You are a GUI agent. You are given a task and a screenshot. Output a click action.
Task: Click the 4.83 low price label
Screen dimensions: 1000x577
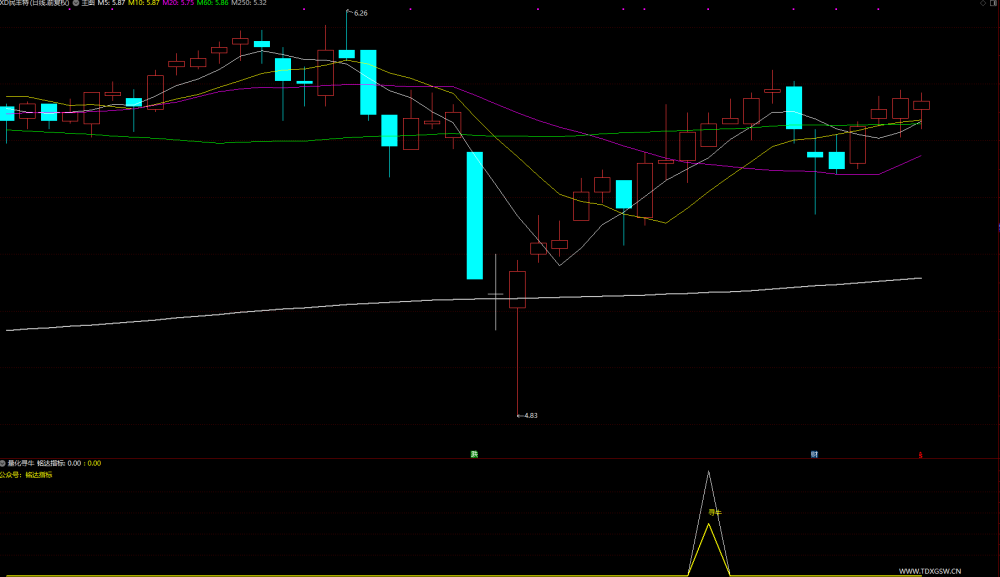click(531, 415)
